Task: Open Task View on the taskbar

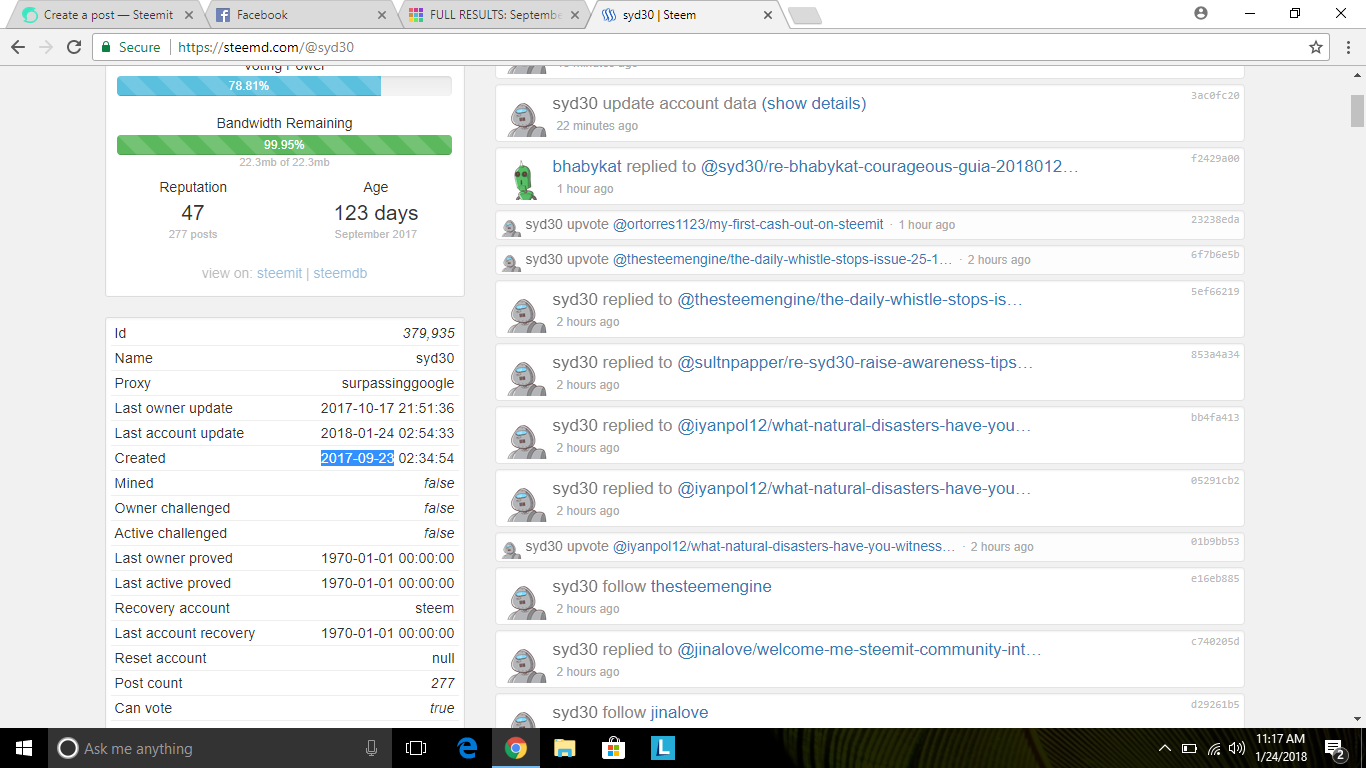Action: pyautogui.click(x=416, y=748)
